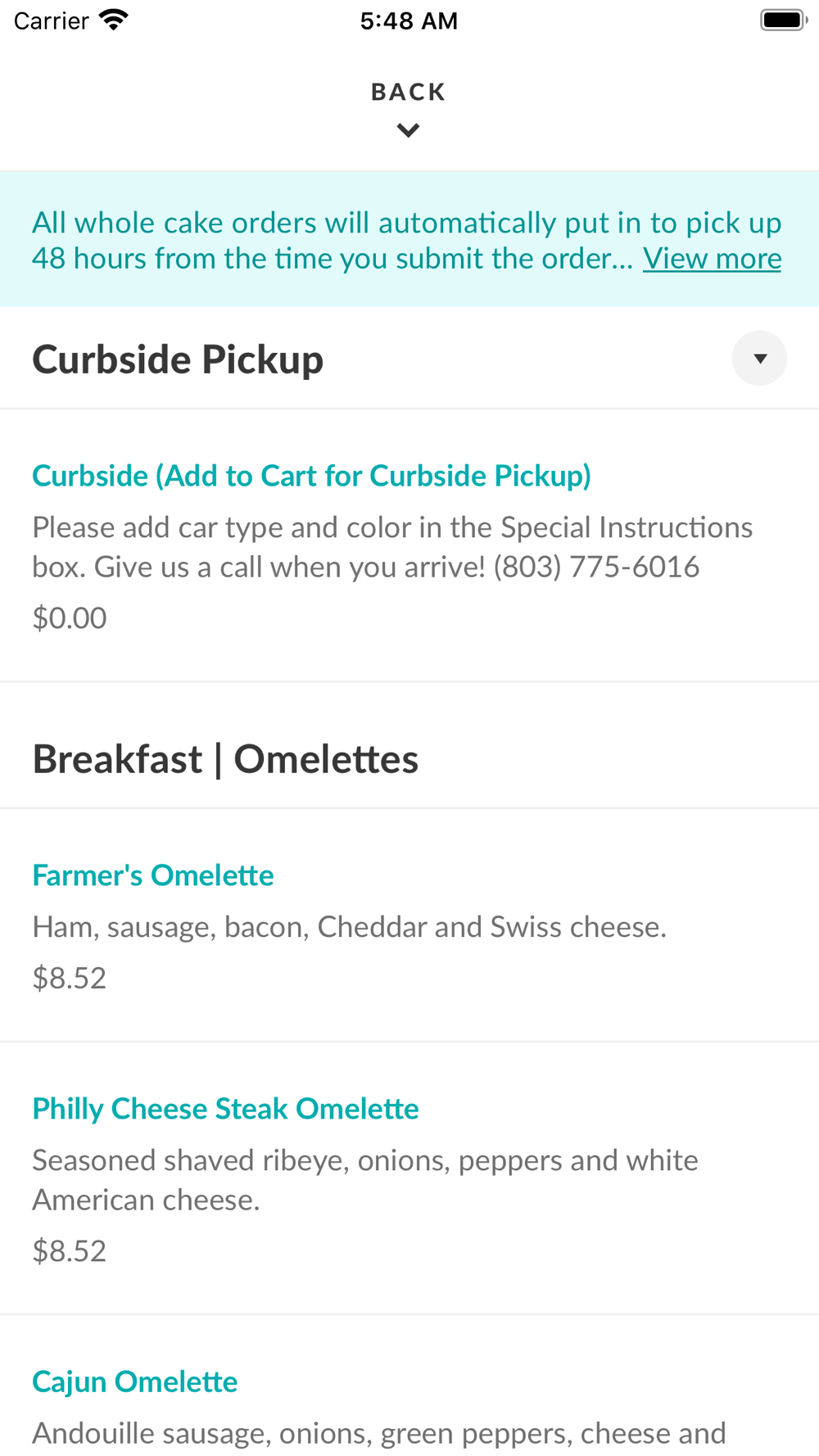Click the Andouille sausage description text
The width and height of the screenshot is (819, 1456).
point(378,1433)
